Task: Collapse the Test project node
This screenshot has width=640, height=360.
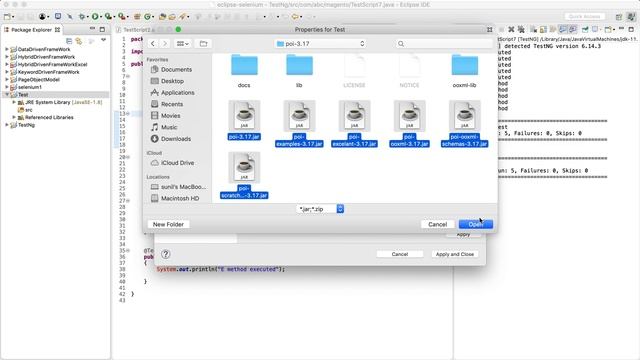Action: coord(7,94)
